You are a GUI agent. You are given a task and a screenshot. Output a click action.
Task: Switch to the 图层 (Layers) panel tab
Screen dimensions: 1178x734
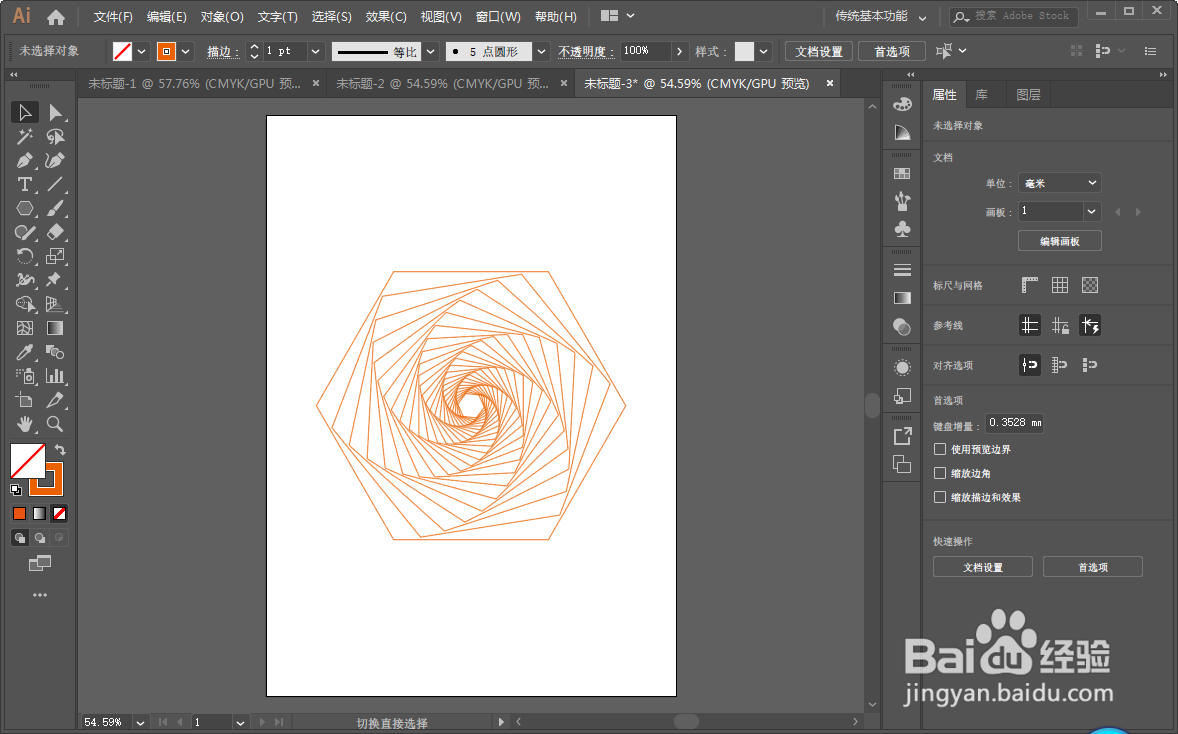pos(1028,95)
